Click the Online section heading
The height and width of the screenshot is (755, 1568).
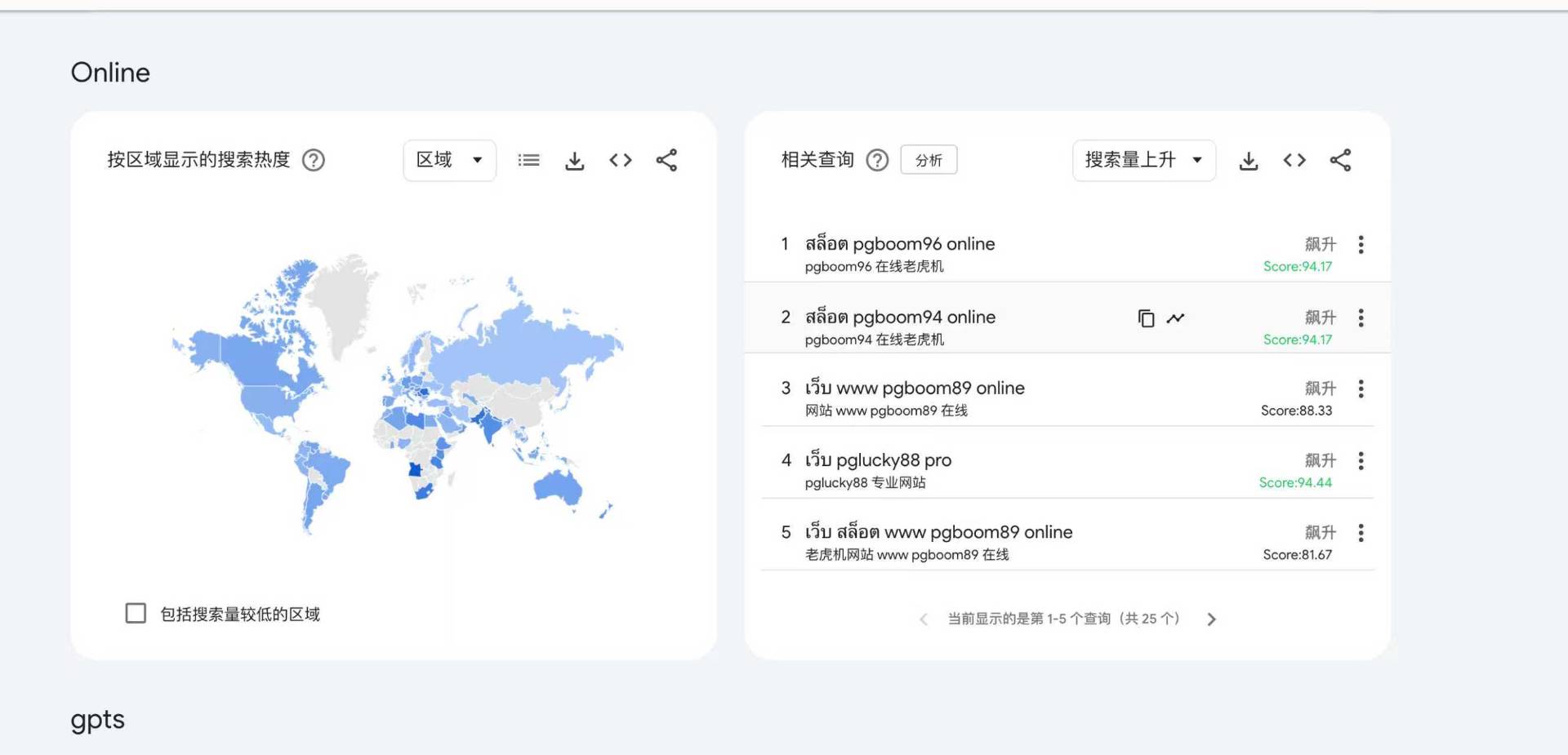pos(110,73)
